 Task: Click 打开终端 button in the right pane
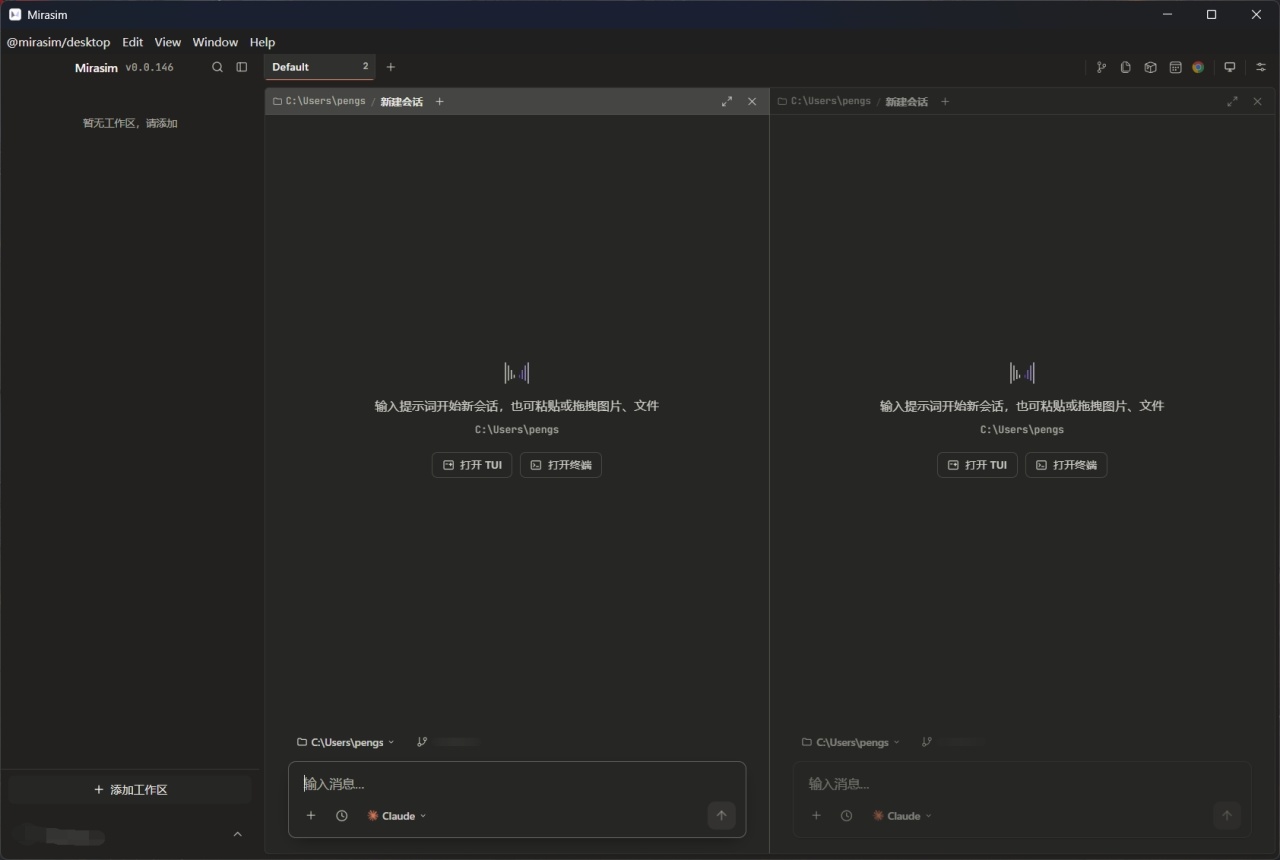tap(1066, 465)
